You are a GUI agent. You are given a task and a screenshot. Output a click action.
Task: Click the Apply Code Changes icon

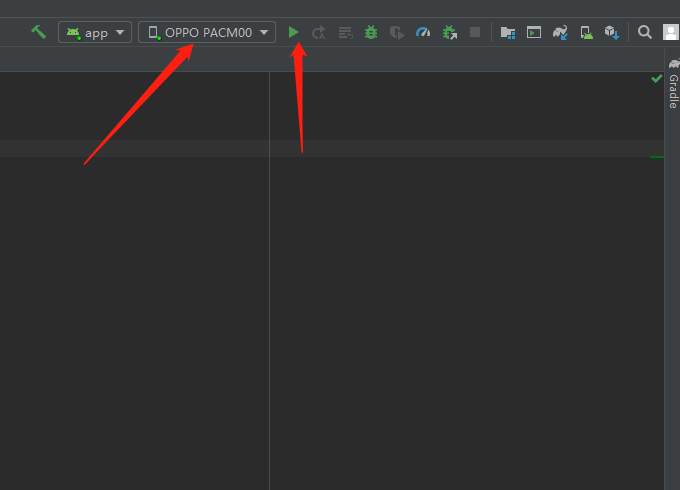[x=346, y=33]
